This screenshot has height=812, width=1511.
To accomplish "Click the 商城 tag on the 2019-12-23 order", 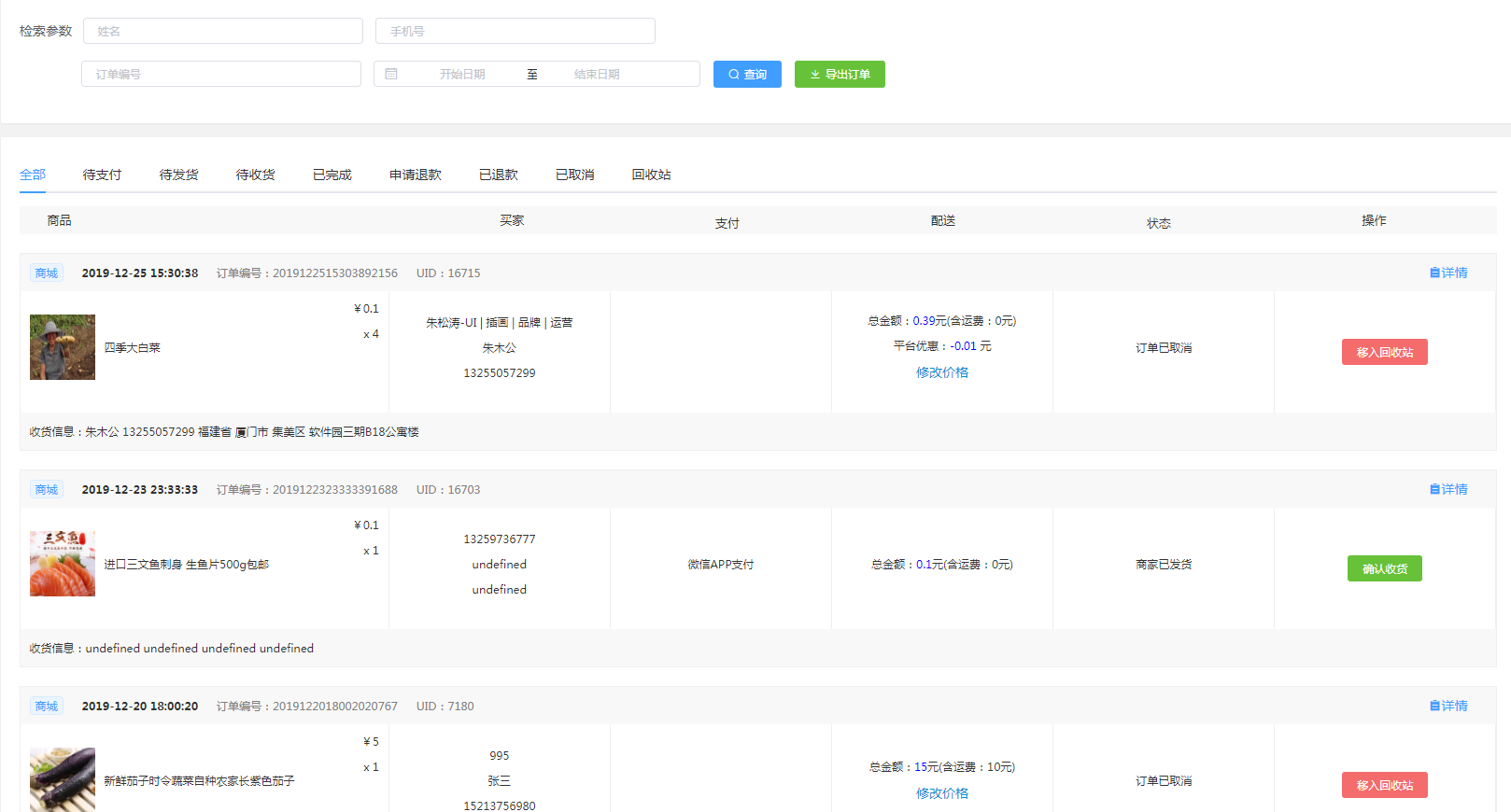I will (x=47, y=489).
